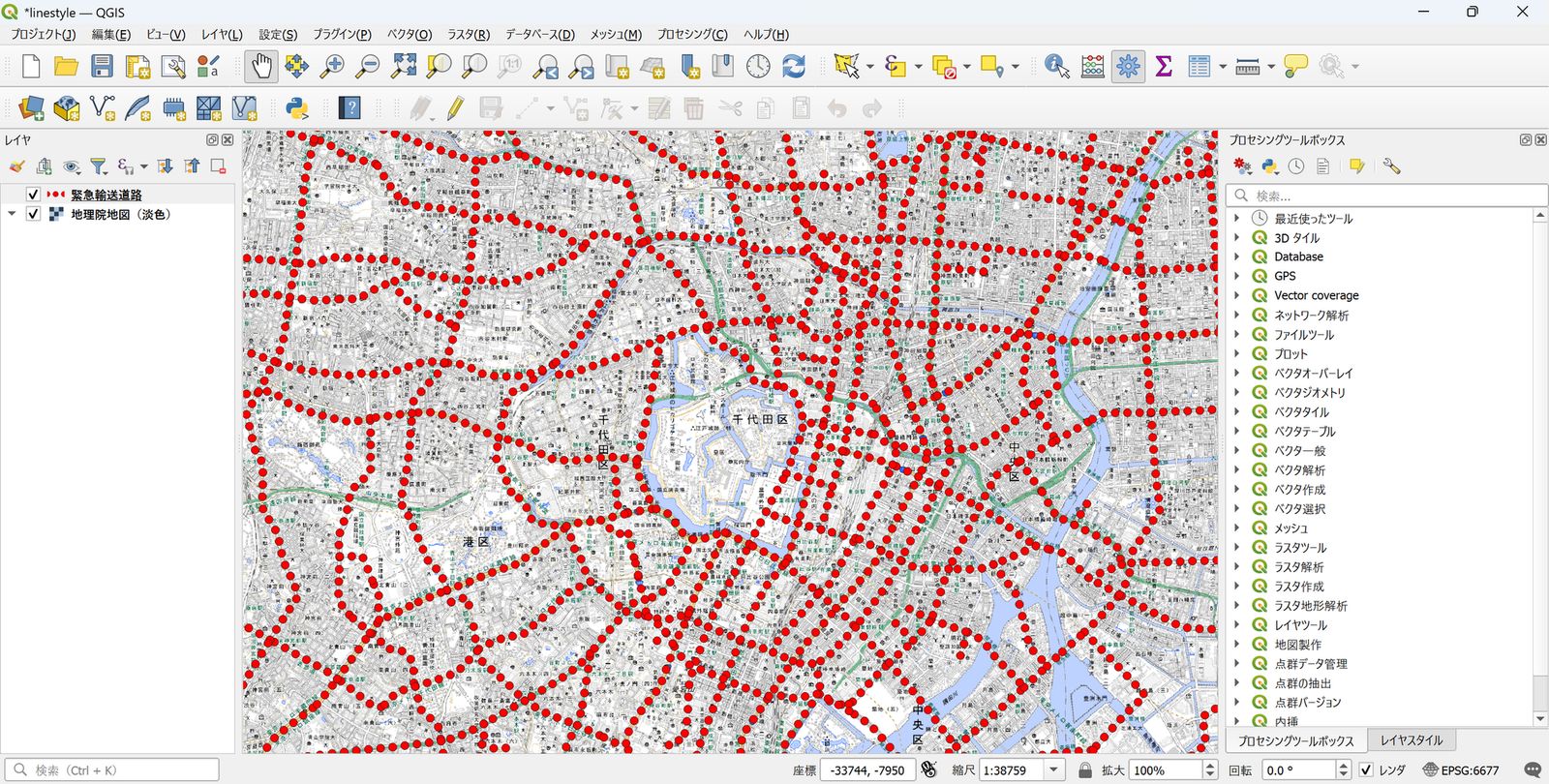The width and height of the screenshot is (1549, 784).
Task: Show statistical summary sigma icon
Action: coord(1164,66)
